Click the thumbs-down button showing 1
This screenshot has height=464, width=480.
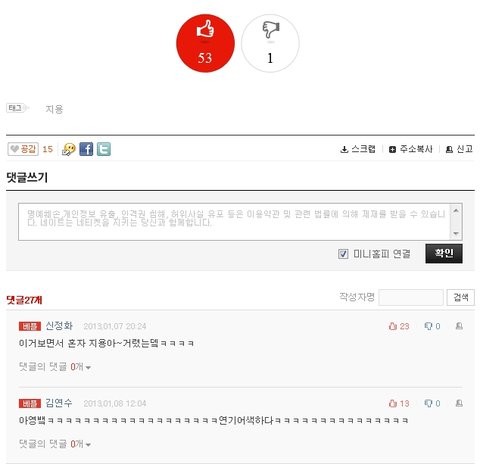click(x=270, y=43)
